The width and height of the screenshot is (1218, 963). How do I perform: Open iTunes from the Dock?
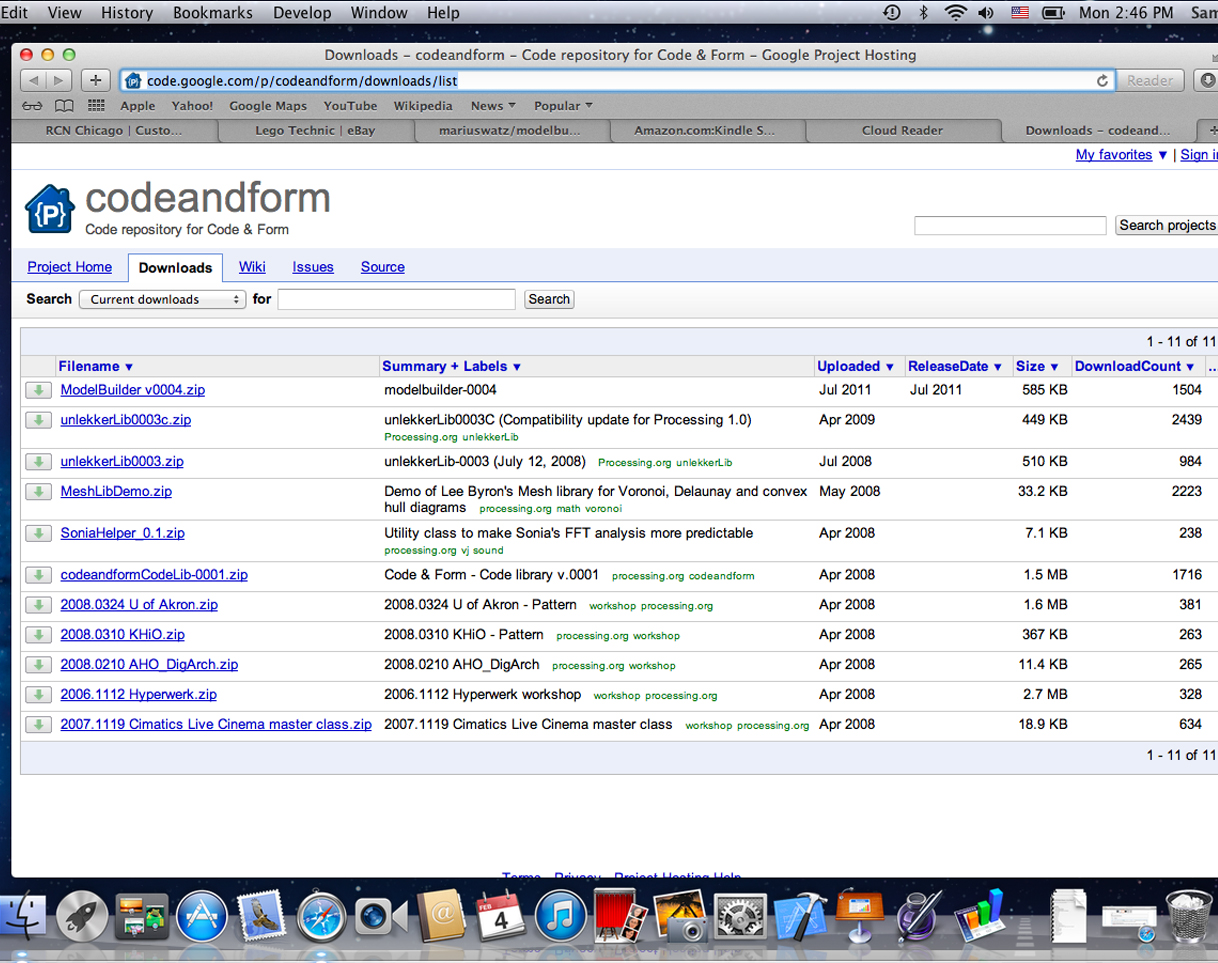pos(560,917)
